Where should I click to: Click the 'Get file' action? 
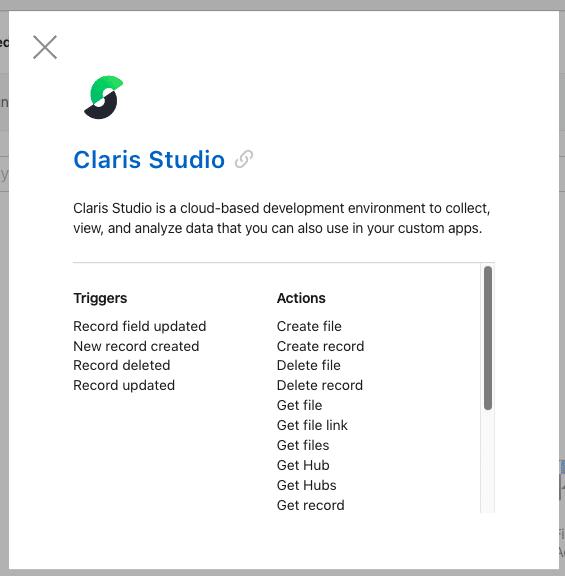tap(299, 405)
